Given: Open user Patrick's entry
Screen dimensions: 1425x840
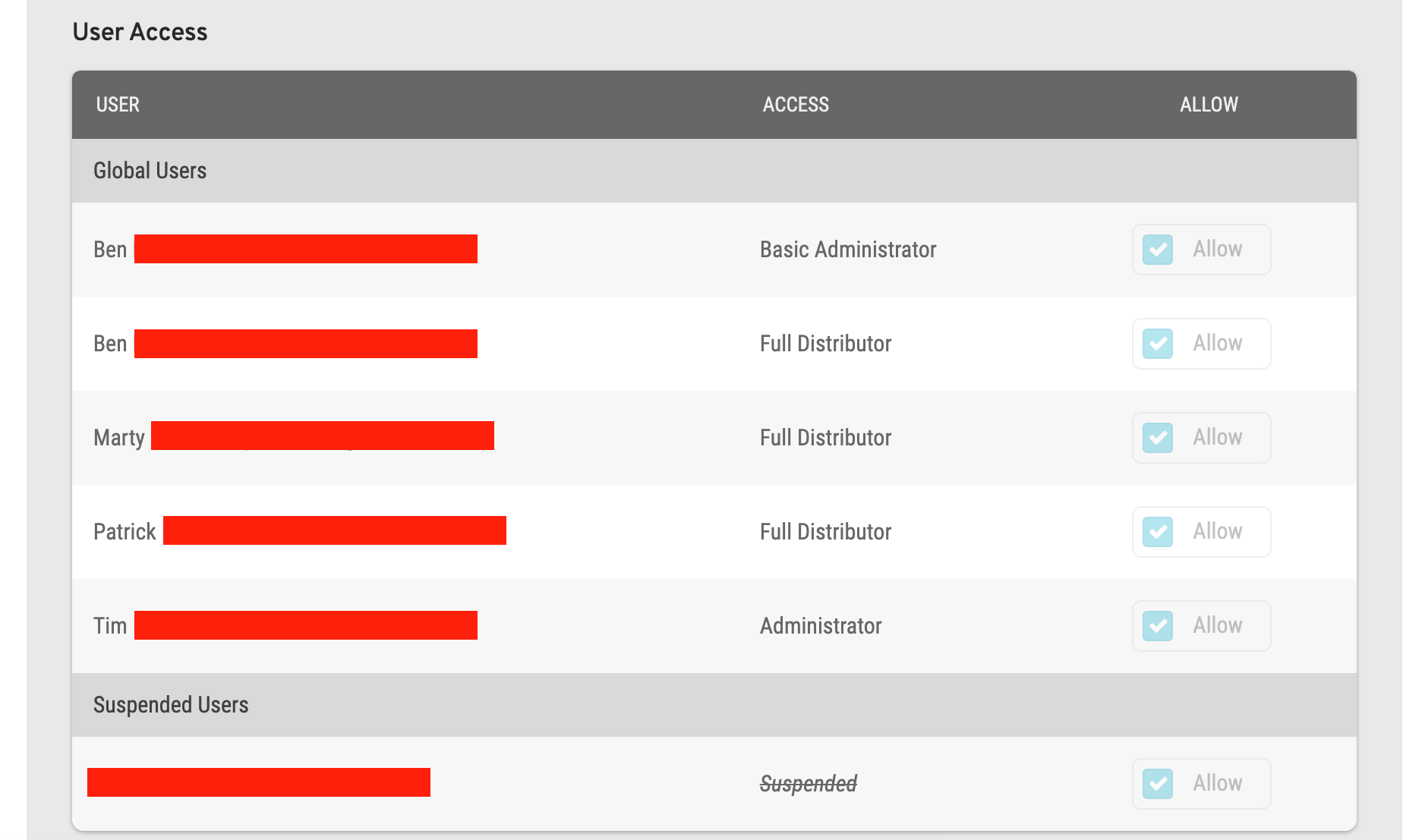Looking at the screenshot, I should 125,532.
